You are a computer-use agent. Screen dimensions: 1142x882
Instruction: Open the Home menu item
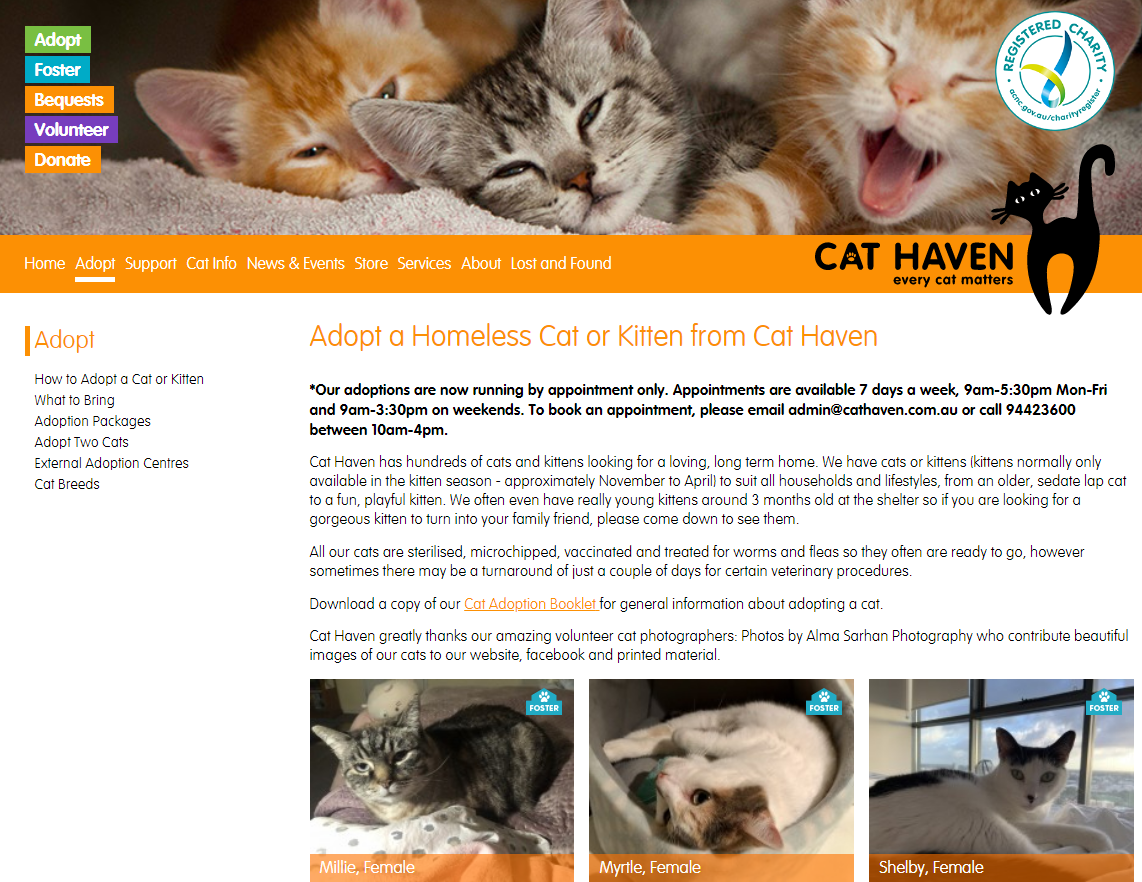(44, 264)
